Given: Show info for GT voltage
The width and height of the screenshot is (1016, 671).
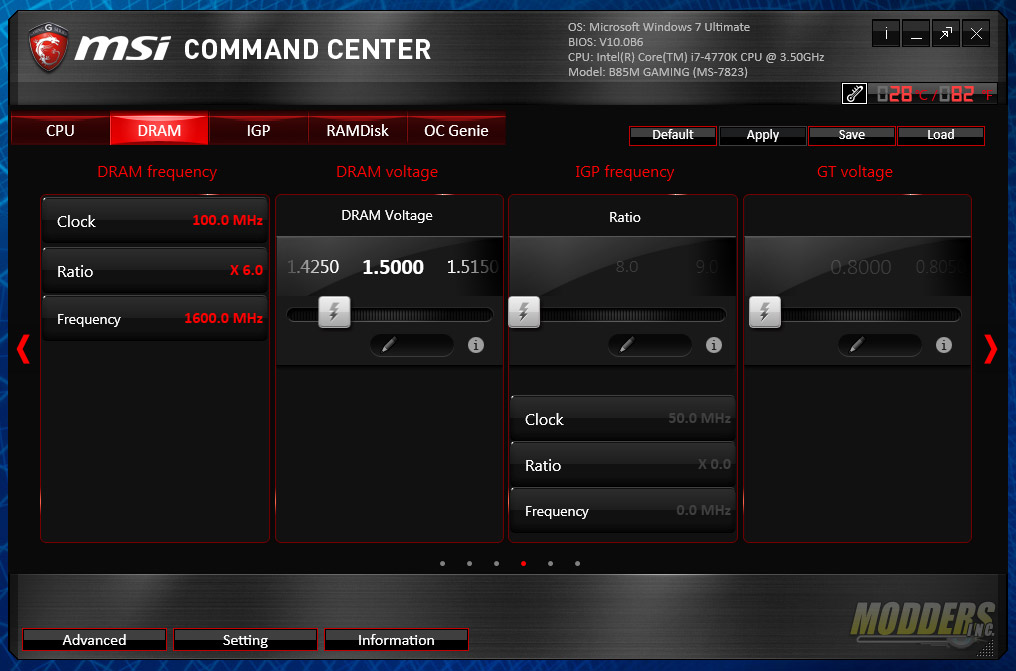Looking at the screenshot, I should pos(943,345).
